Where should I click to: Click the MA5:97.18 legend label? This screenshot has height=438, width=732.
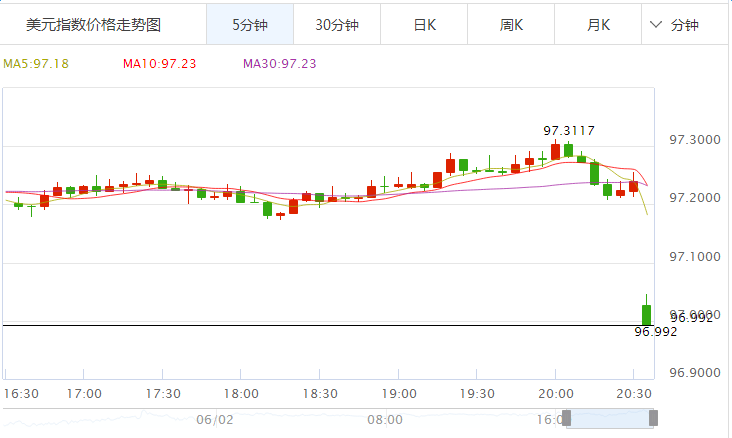click(36, 64)
